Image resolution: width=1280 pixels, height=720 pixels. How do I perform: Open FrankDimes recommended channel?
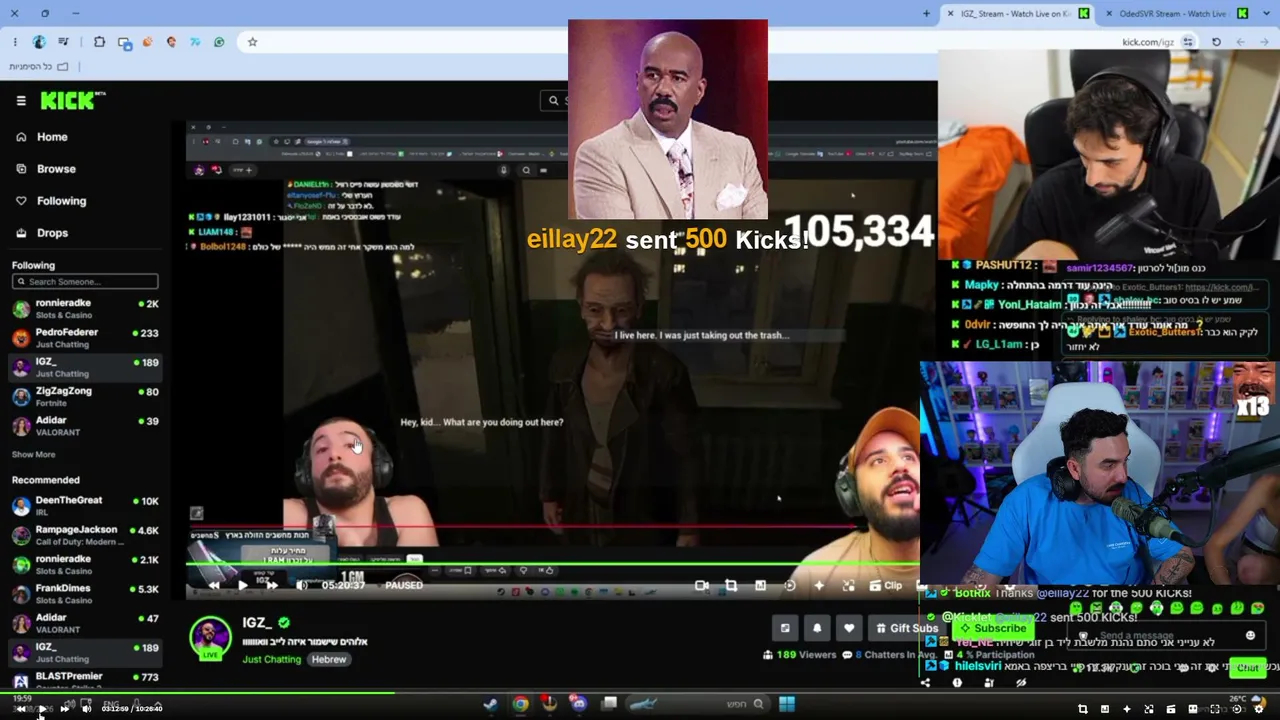[85, 594]
